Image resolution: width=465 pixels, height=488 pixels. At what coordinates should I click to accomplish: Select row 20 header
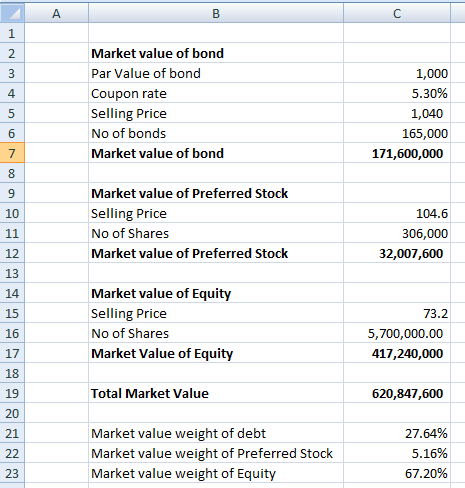(12, 413)
